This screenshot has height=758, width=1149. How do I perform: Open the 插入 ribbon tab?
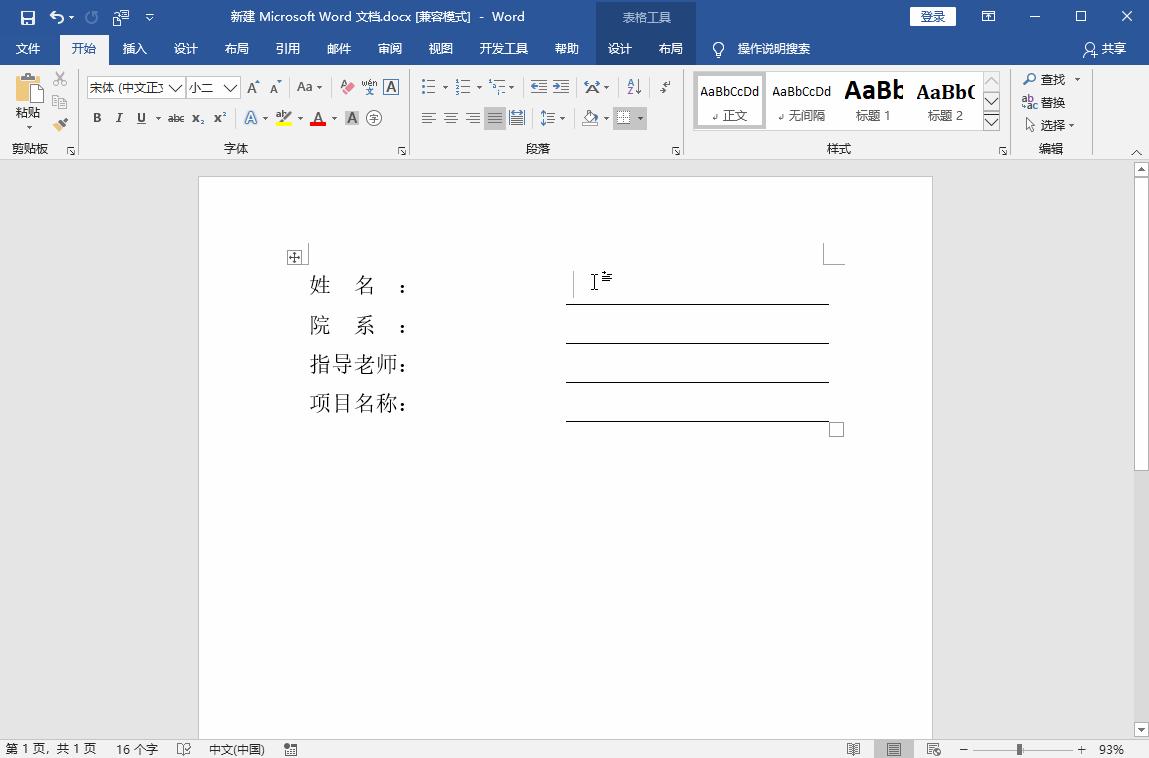[134, 49]
